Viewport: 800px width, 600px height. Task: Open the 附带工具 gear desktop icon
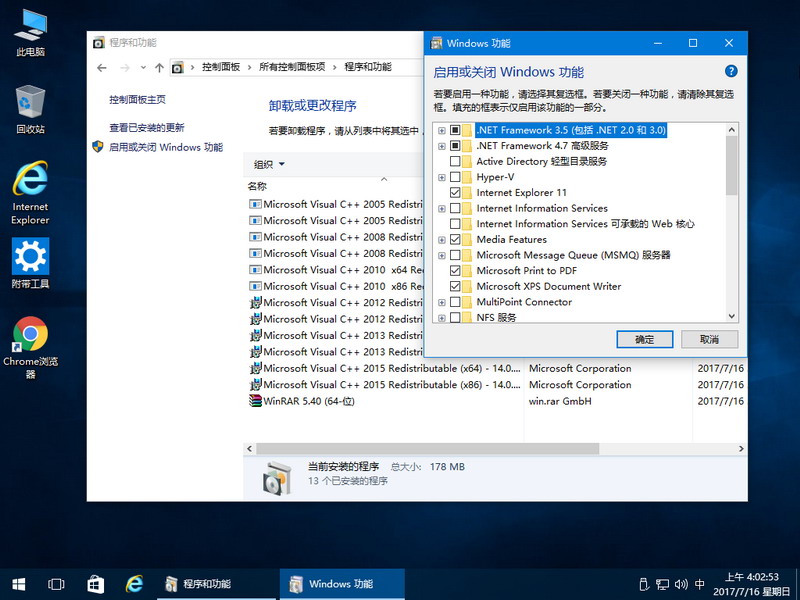pos(31,263)
